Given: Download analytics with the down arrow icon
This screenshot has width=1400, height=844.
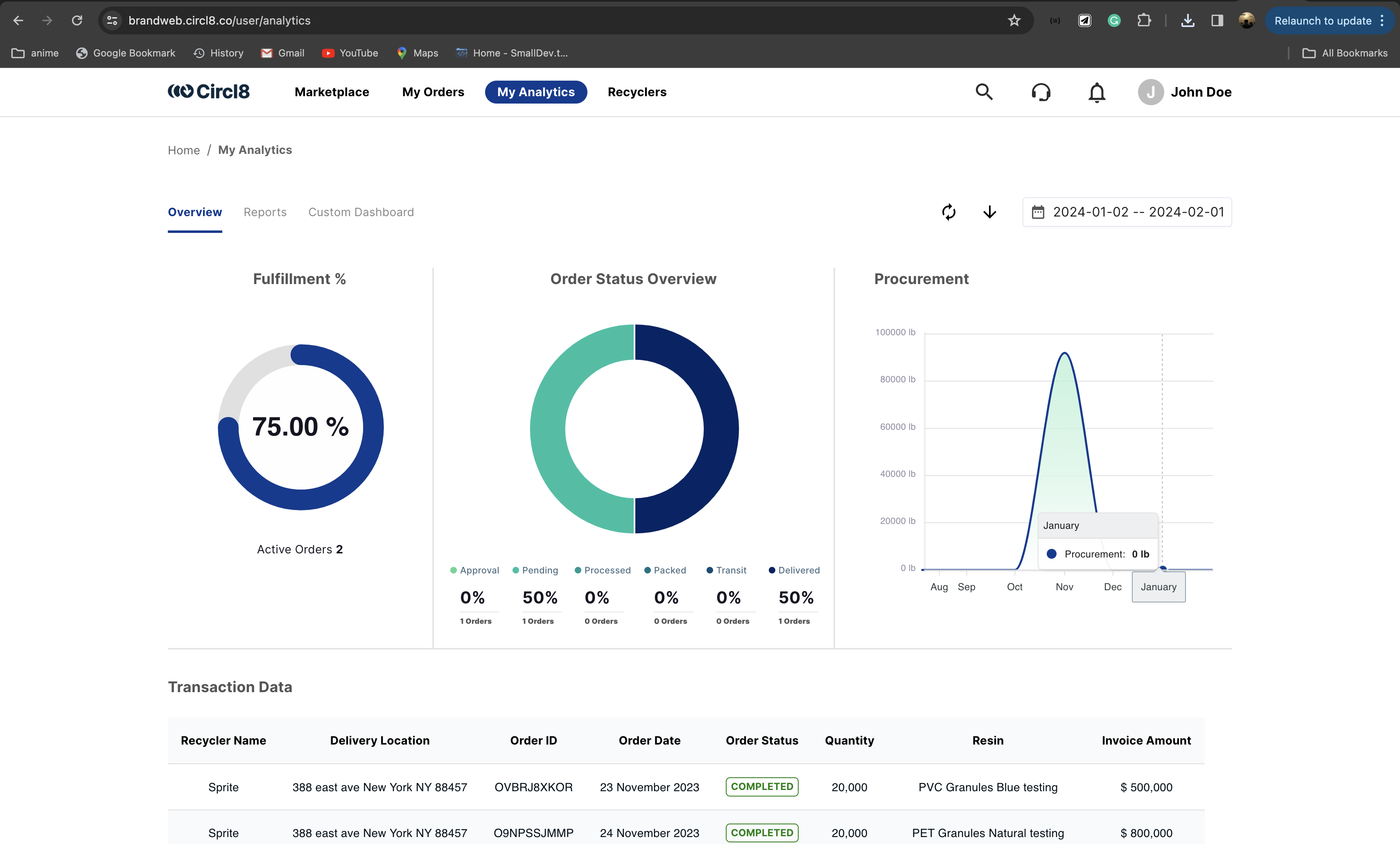Looking at the screenshot, I should click(990, 212).
